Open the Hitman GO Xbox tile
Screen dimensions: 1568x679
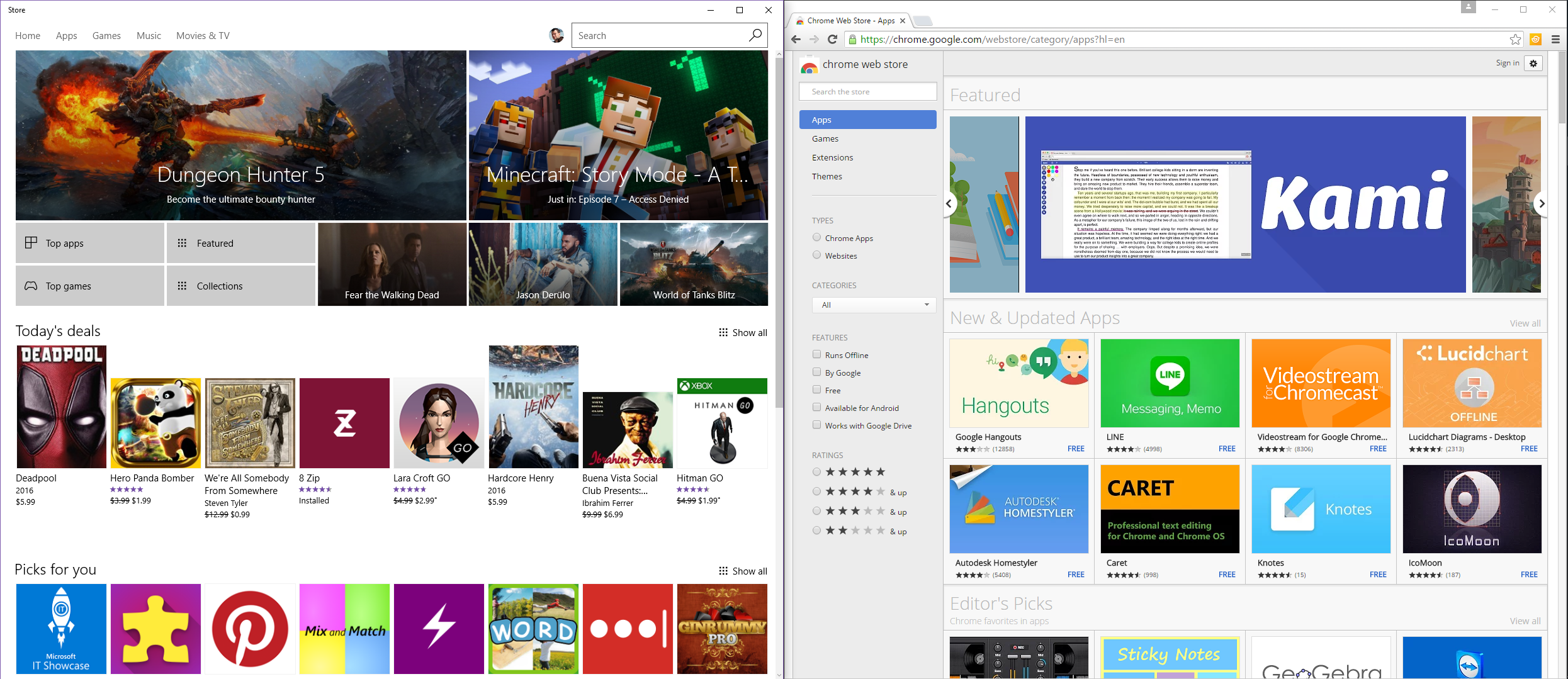[x=722, y=423]
